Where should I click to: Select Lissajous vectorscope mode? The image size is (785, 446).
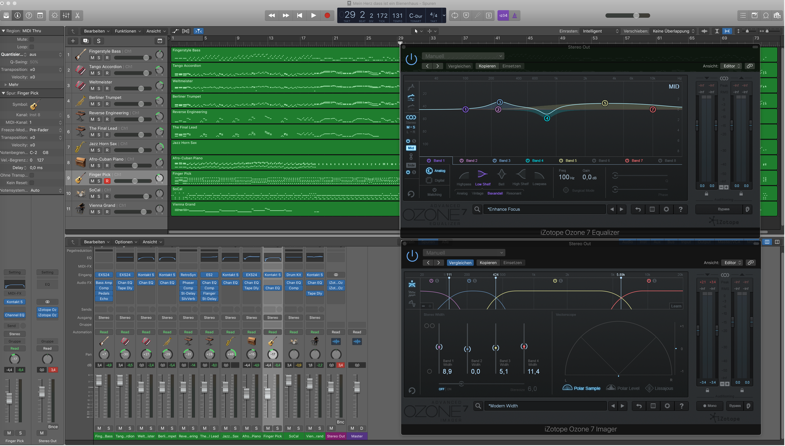point(659,388)
